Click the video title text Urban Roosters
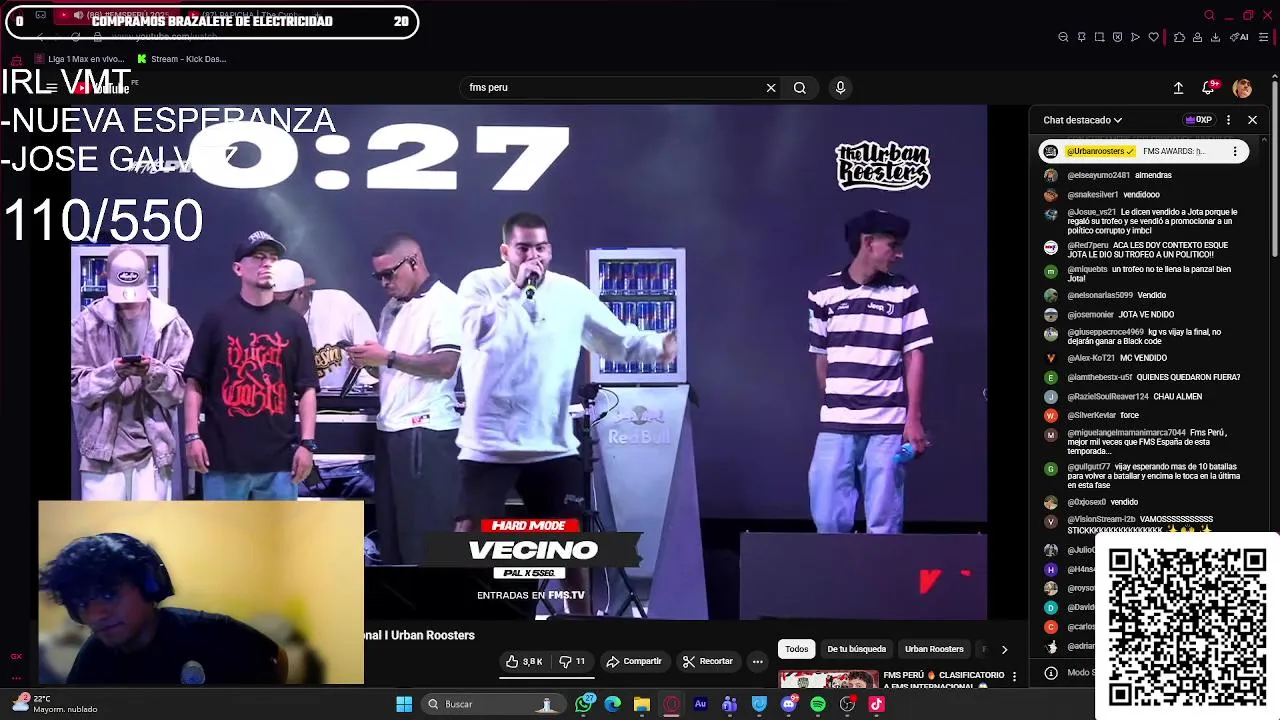The height and width of the screenshot is (720, 1280). [x=433, y=635]
